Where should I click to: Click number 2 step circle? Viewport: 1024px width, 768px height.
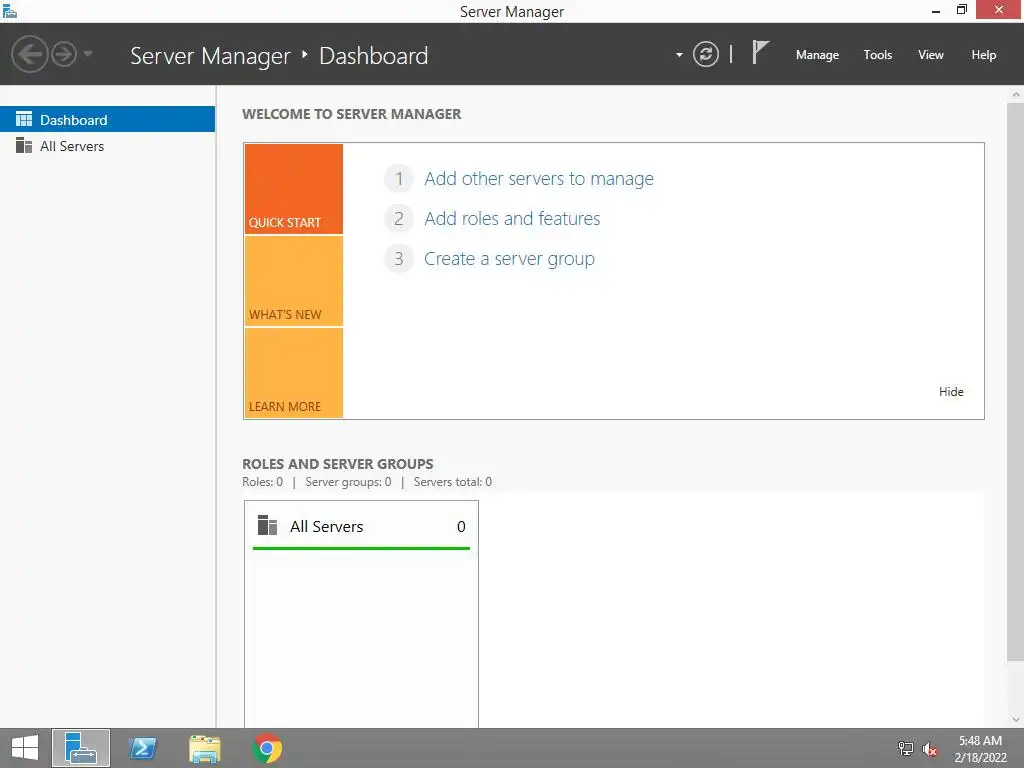[x=398, y=218]
